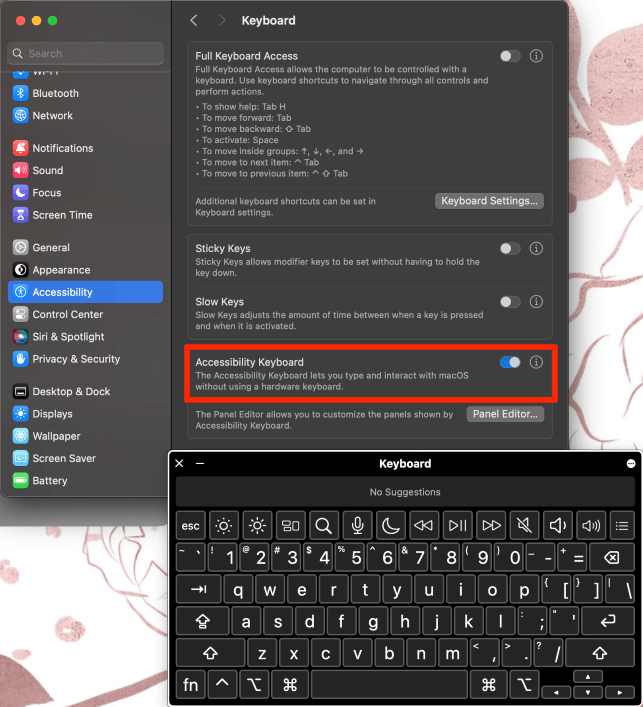
Task: Click the volume up key
Action: pyautogui.click(x=591, y=525)
